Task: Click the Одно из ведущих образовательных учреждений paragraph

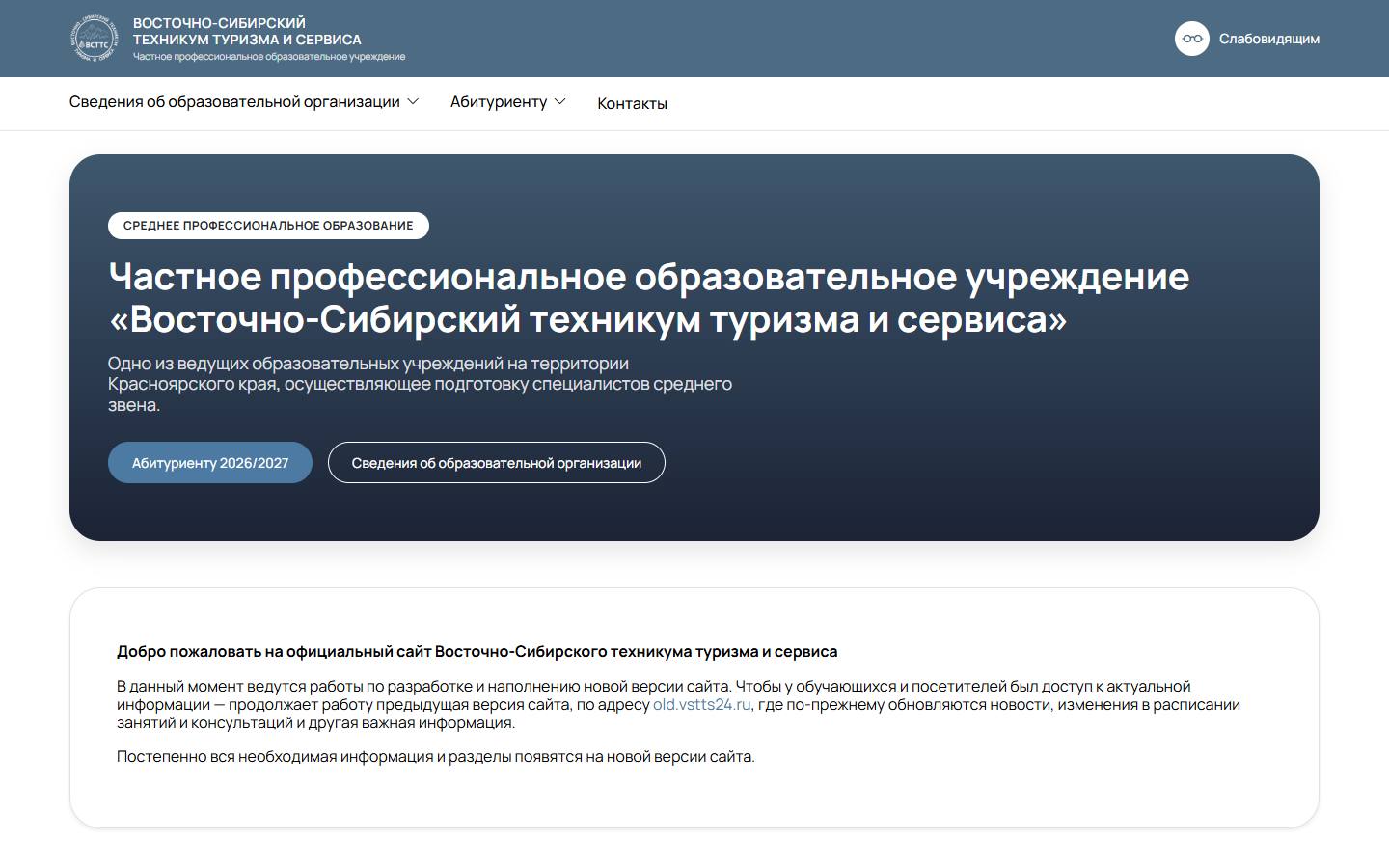Action: click(x=420, y=384)
